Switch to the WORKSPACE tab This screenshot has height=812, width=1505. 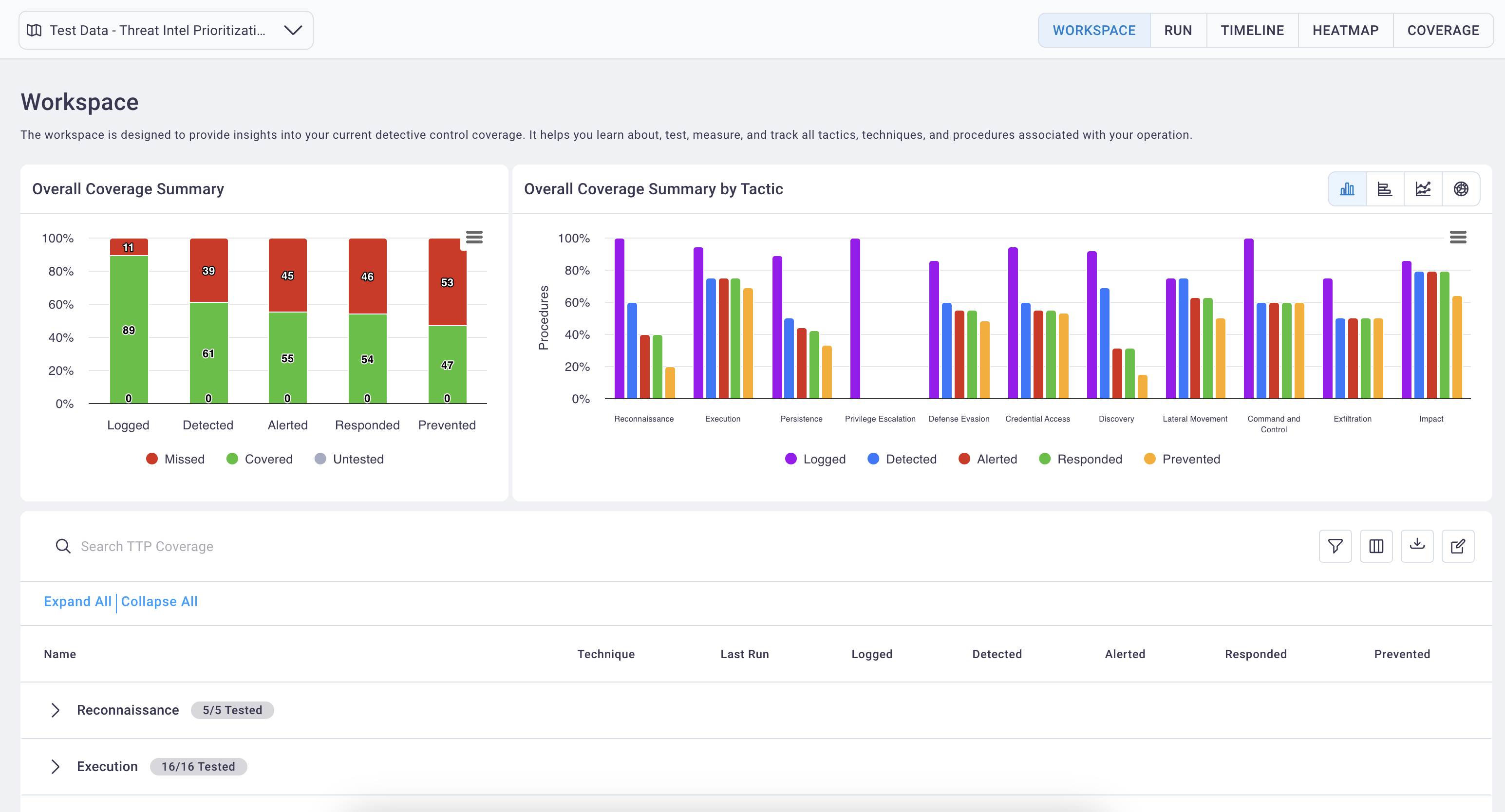coord(1094,30)
